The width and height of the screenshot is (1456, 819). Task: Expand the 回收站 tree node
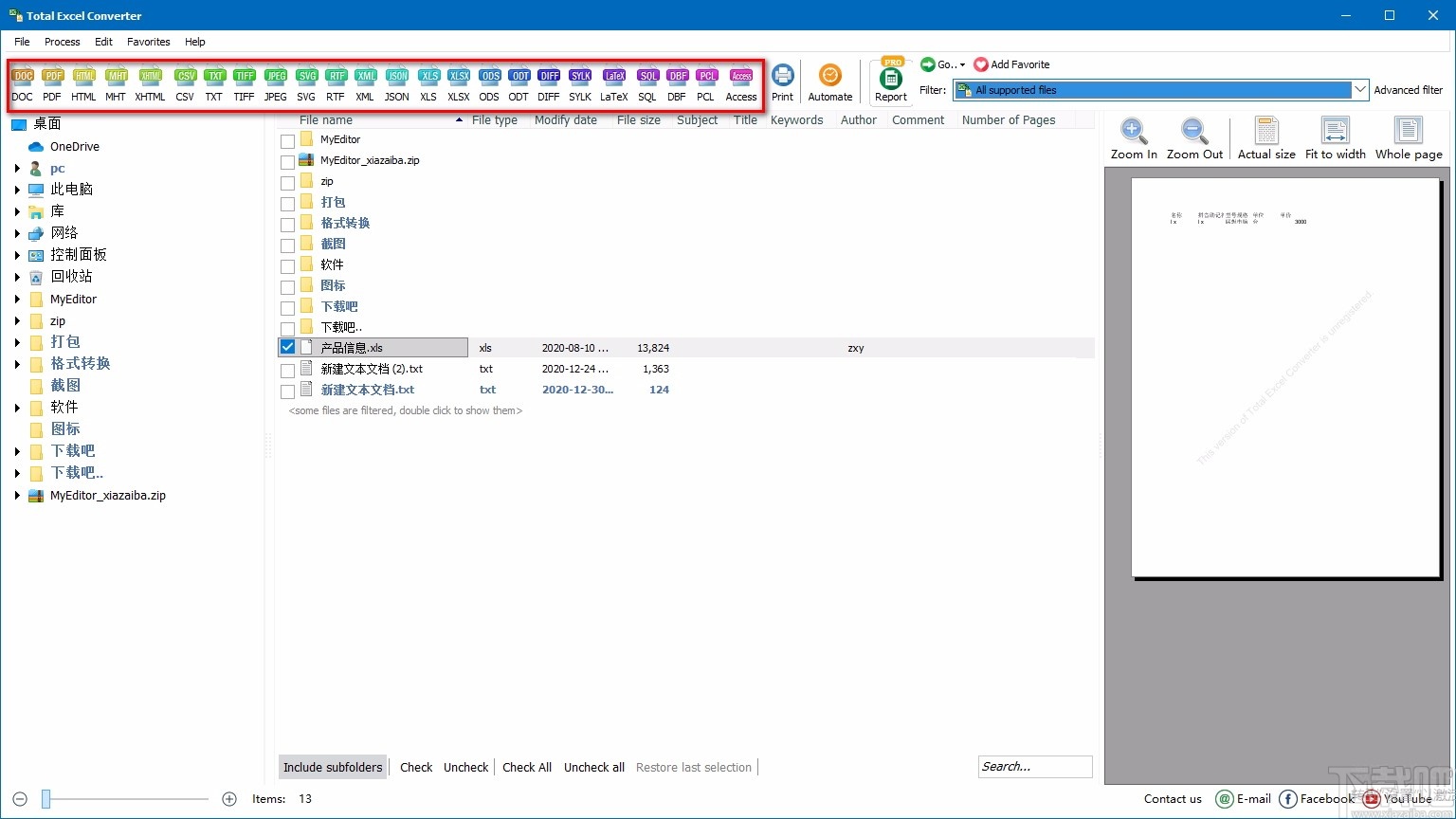point(17,277)
